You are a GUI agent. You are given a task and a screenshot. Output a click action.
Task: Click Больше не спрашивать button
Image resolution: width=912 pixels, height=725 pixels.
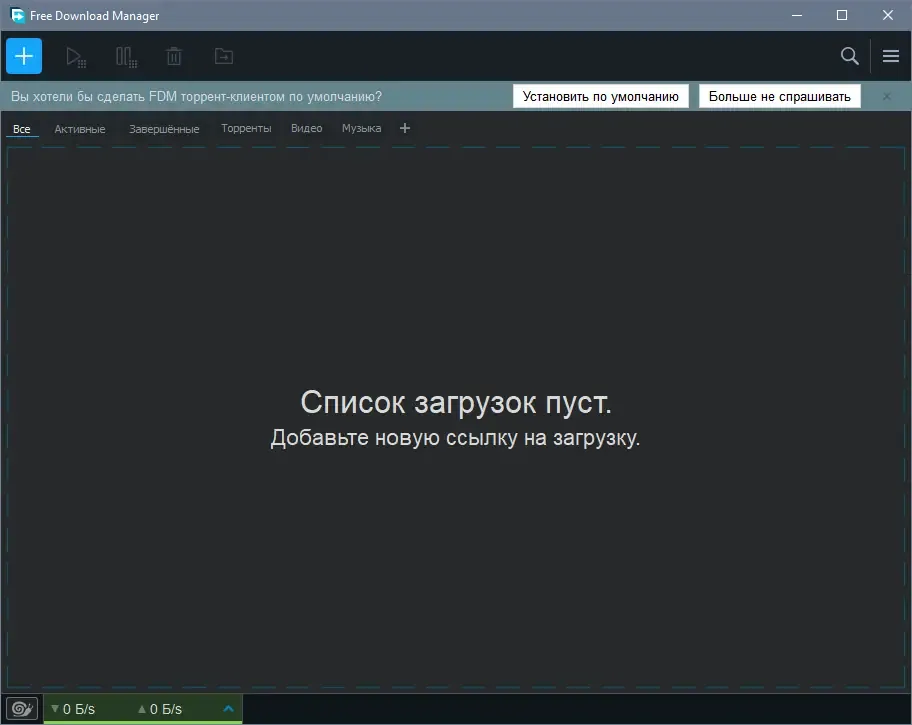tap(779, 96)
